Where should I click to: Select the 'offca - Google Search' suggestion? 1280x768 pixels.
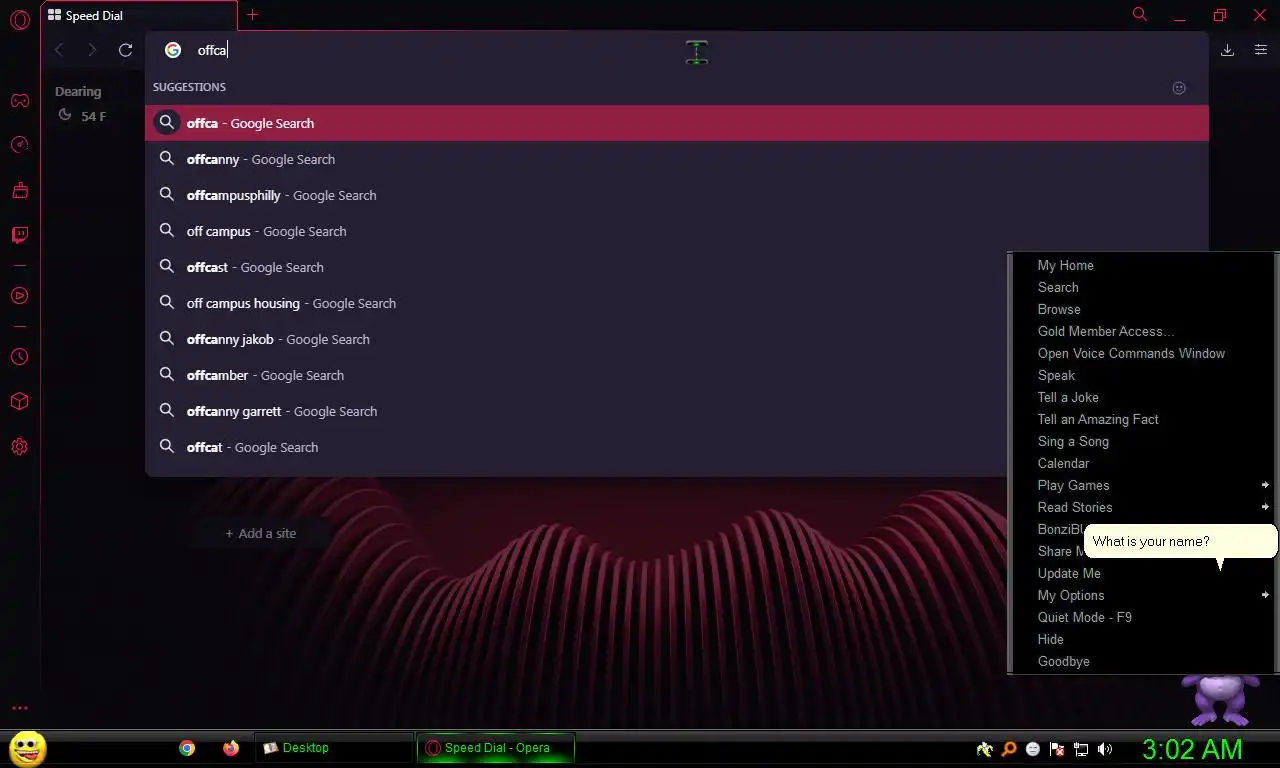pyautogui.click(x=677, y=123)
